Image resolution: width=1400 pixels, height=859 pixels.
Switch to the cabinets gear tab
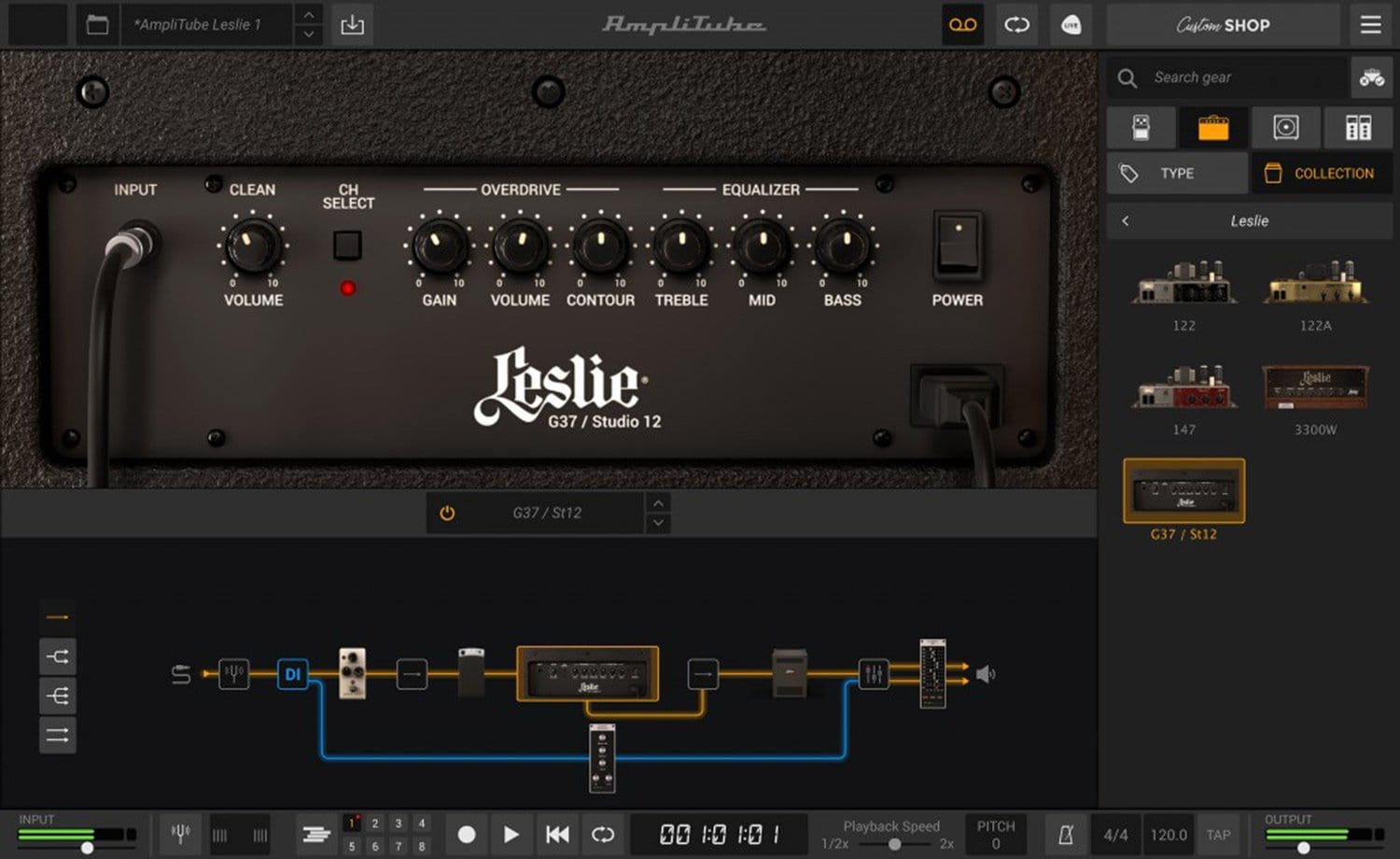click(1286, 127)
